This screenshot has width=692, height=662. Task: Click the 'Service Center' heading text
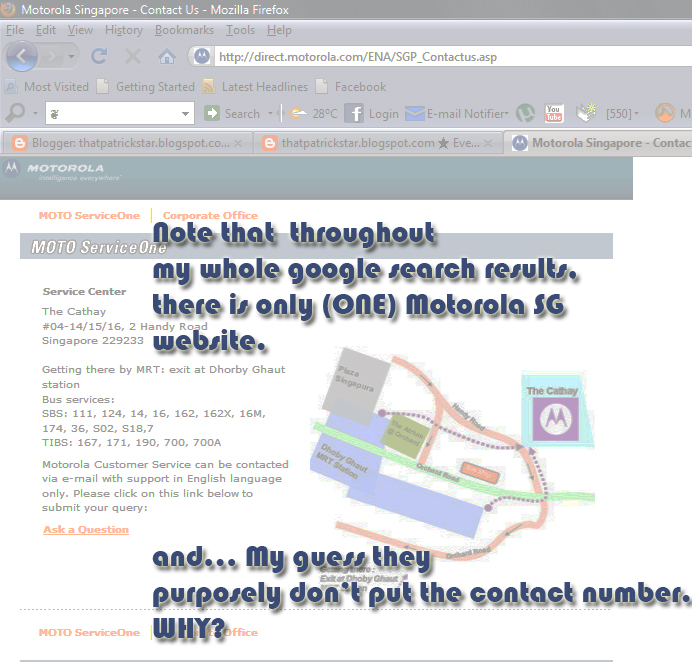click(84, 291)
